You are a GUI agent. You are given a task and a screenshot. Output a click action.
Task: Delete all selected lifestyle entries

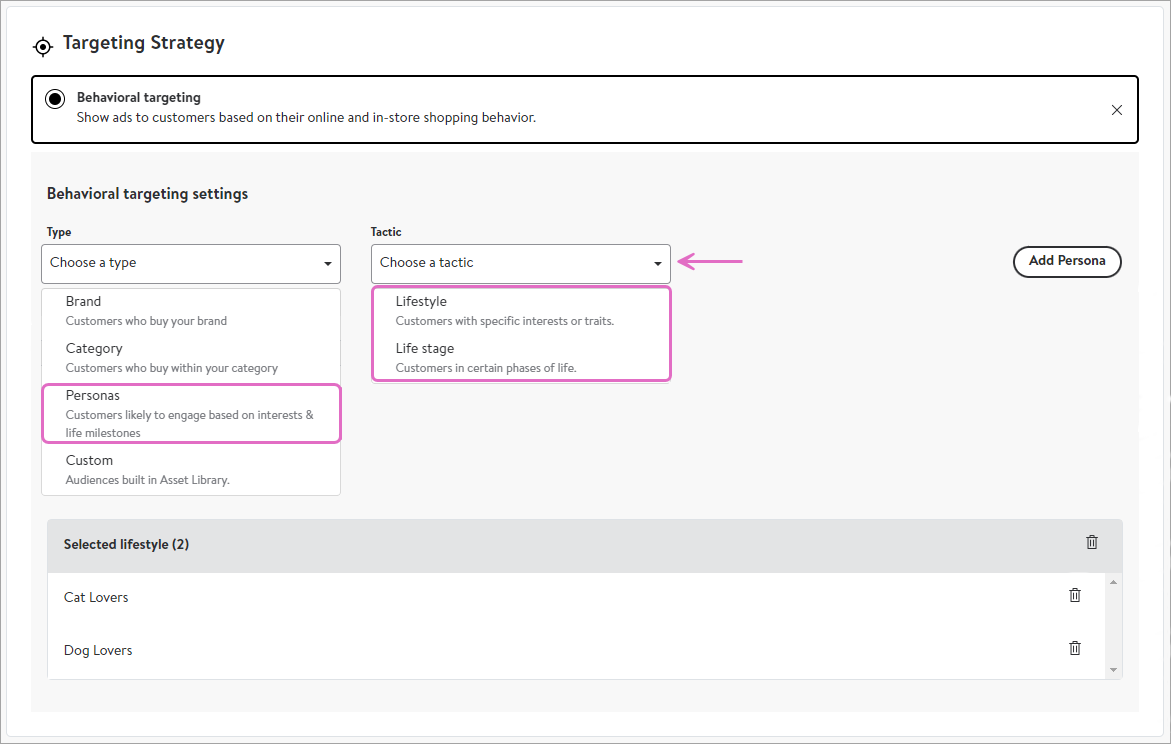click(x=1092, y=542)
